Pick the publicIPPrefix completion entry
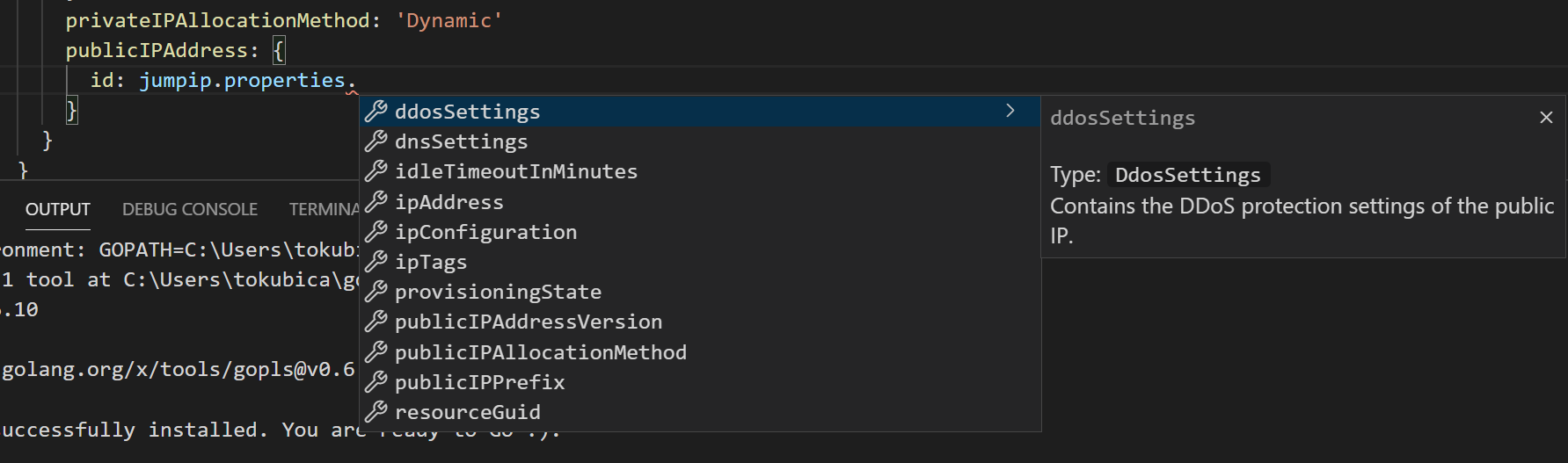1568x463 pixels. 479,382
